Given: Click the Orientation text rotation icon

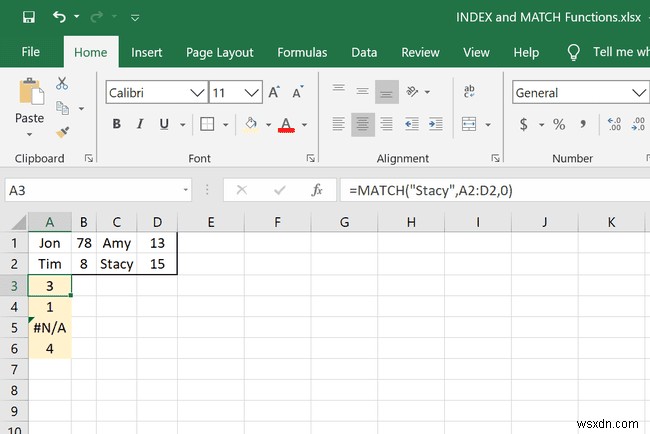Looking at the screenshot, I should pyautogui.click(x=412, y=91).
